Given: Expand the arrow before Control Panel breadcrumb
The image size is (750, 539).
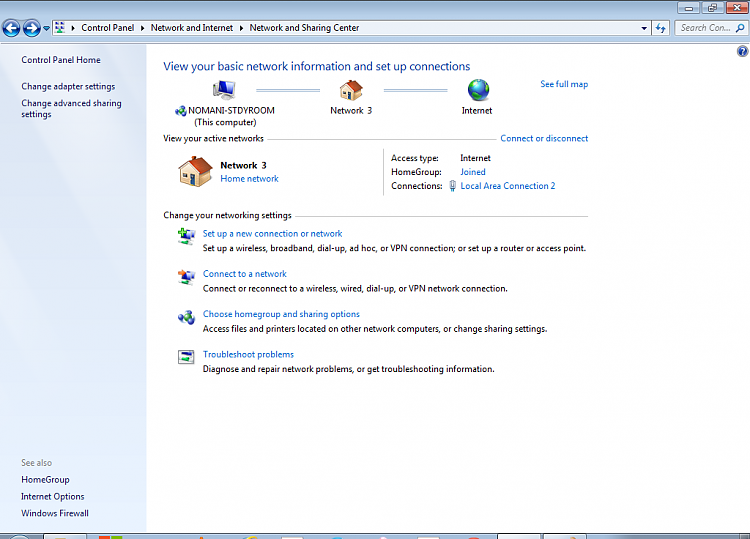Looking at the screenshot, I should 73,28.
